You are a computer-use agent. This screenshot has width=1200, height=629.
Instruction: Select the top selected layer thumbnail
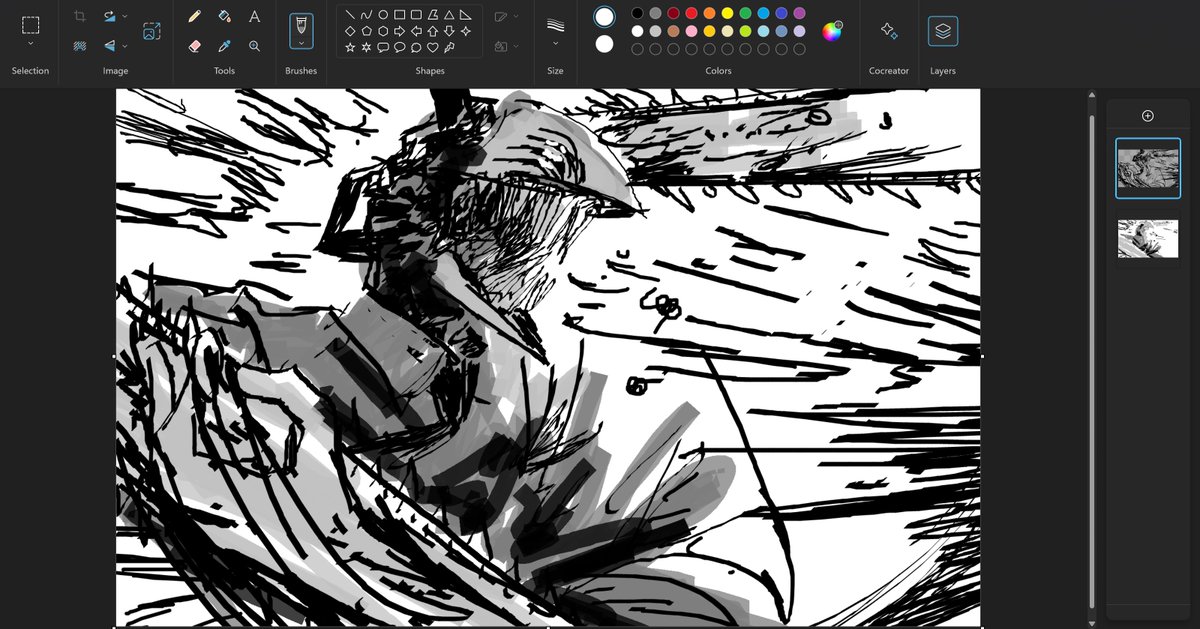(x=1147, y=168)
